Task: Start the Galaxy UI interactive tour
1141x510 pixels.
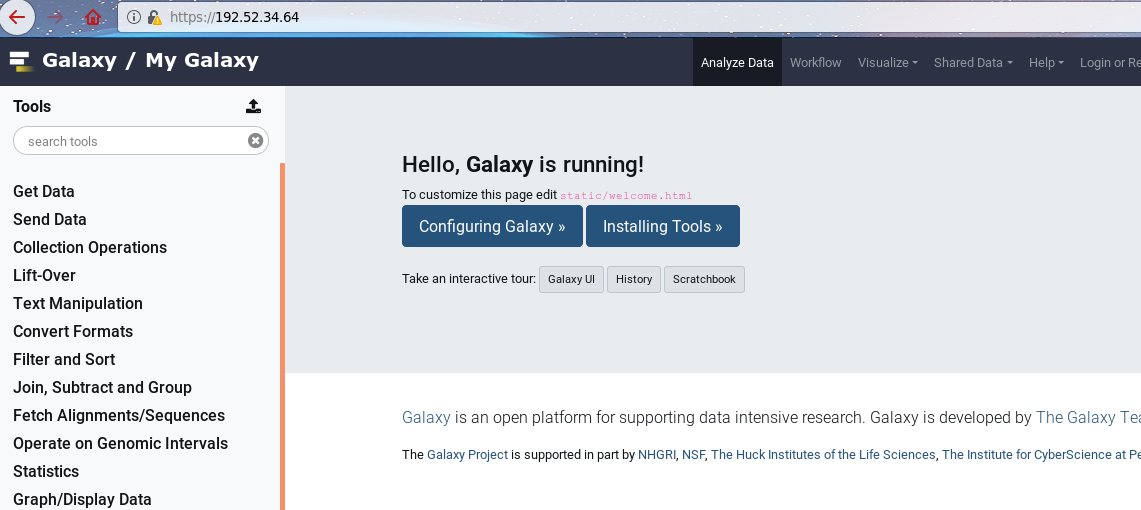Action: tap(571, 279)
